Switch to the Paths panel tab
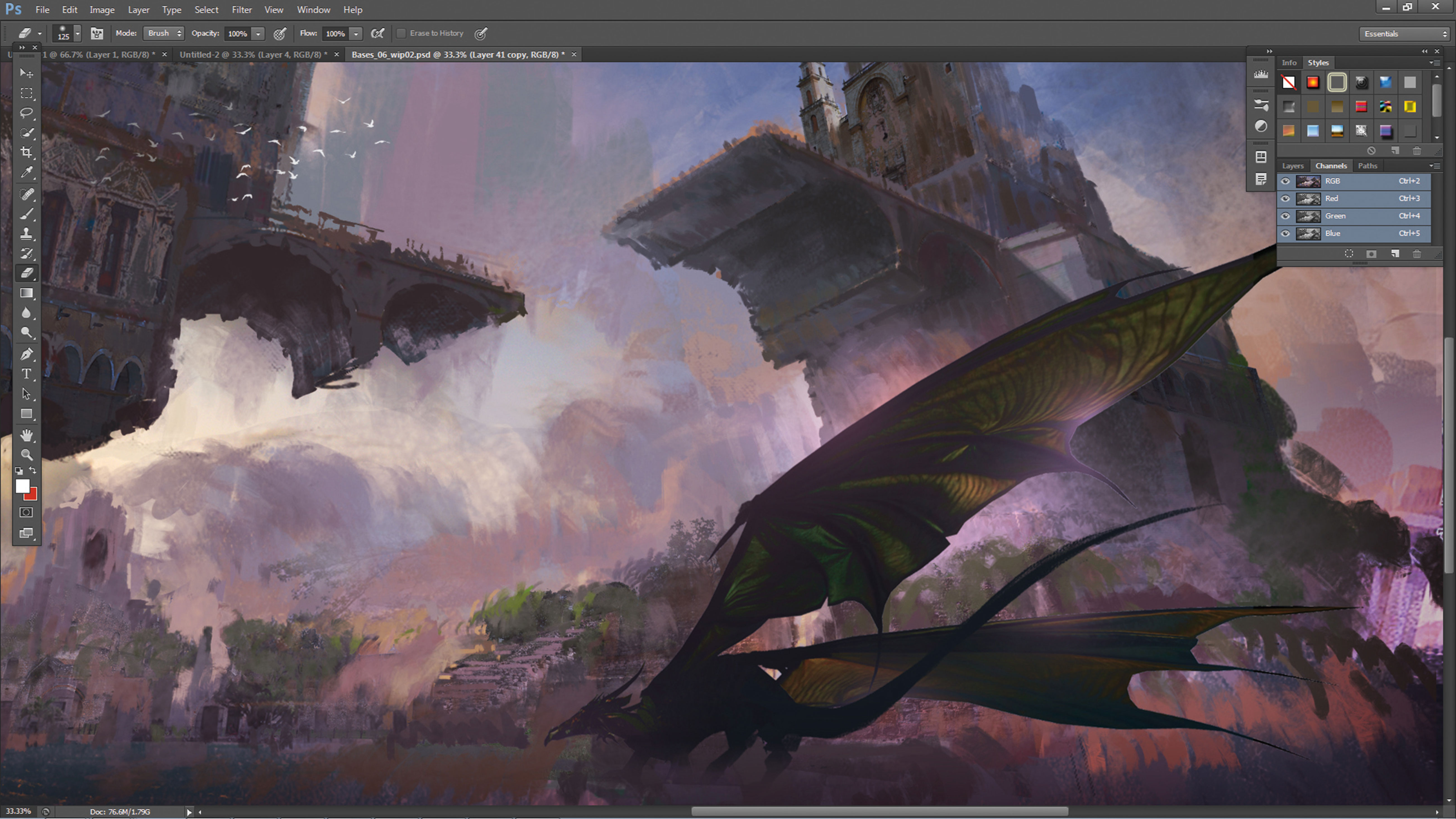 tap(1367, 166)
